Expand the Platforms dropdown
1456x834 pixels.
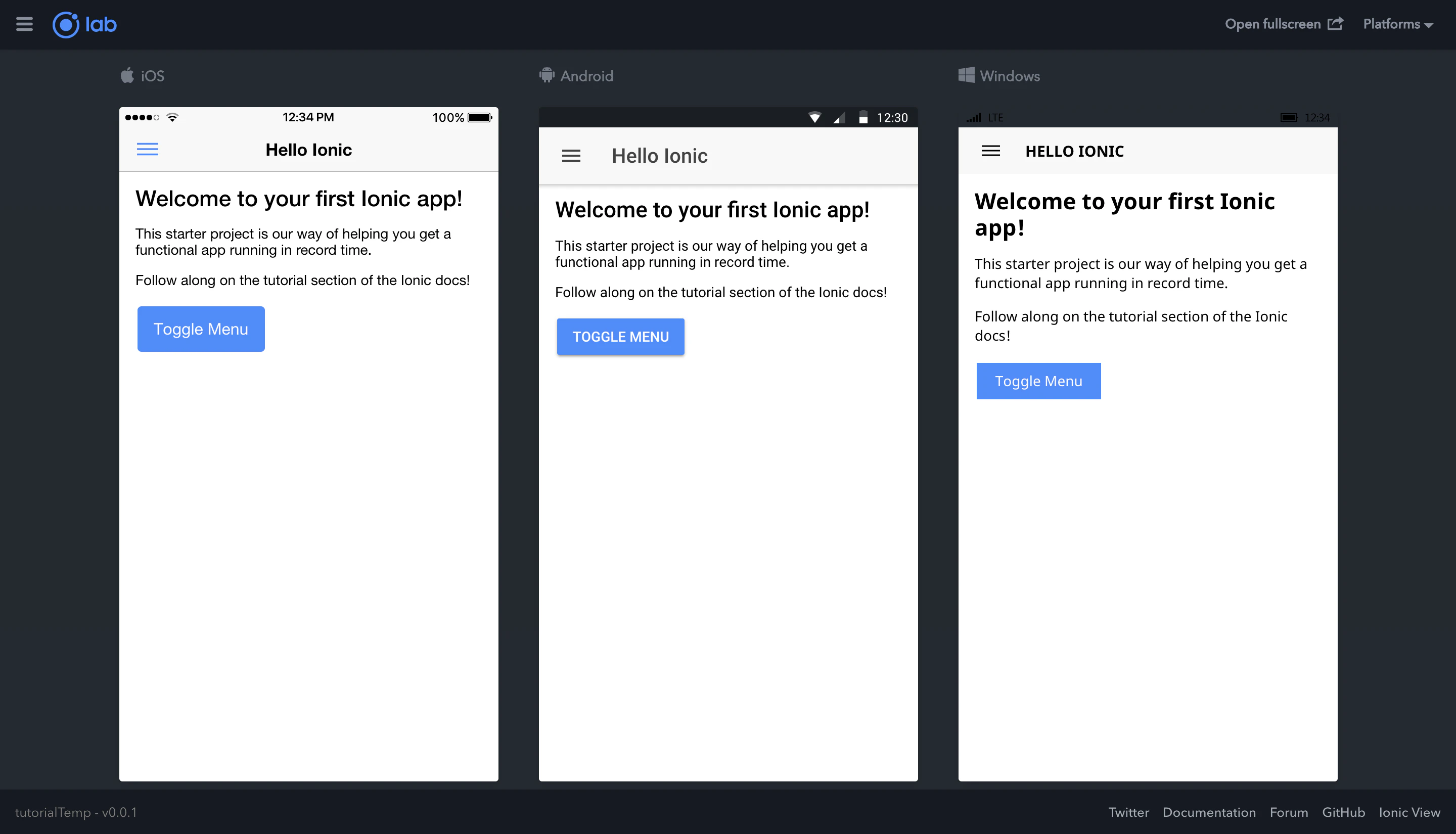1397,24
